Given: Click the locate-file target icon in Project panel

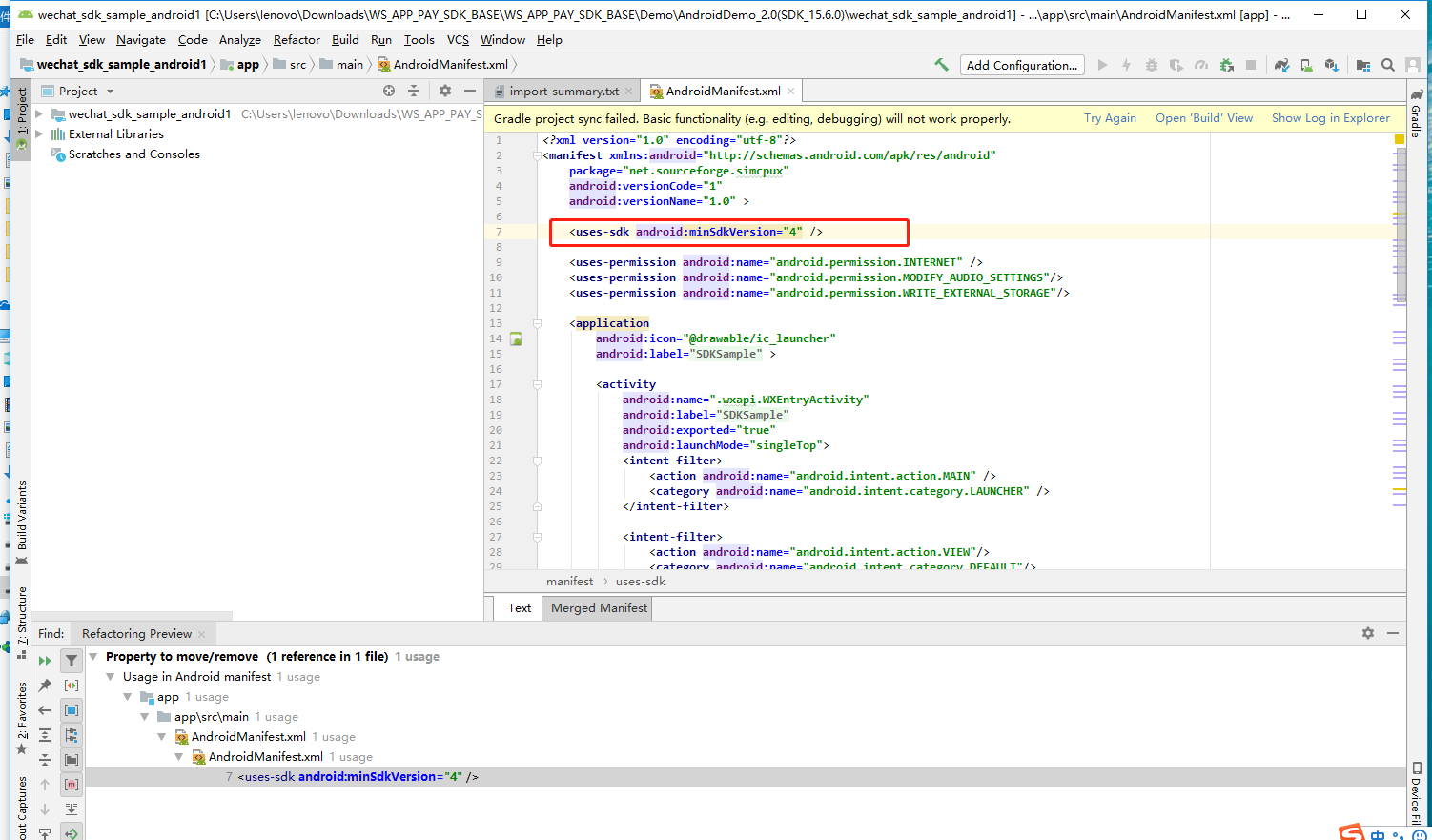Looking at the screenshot, I should [x=389, y=91].
